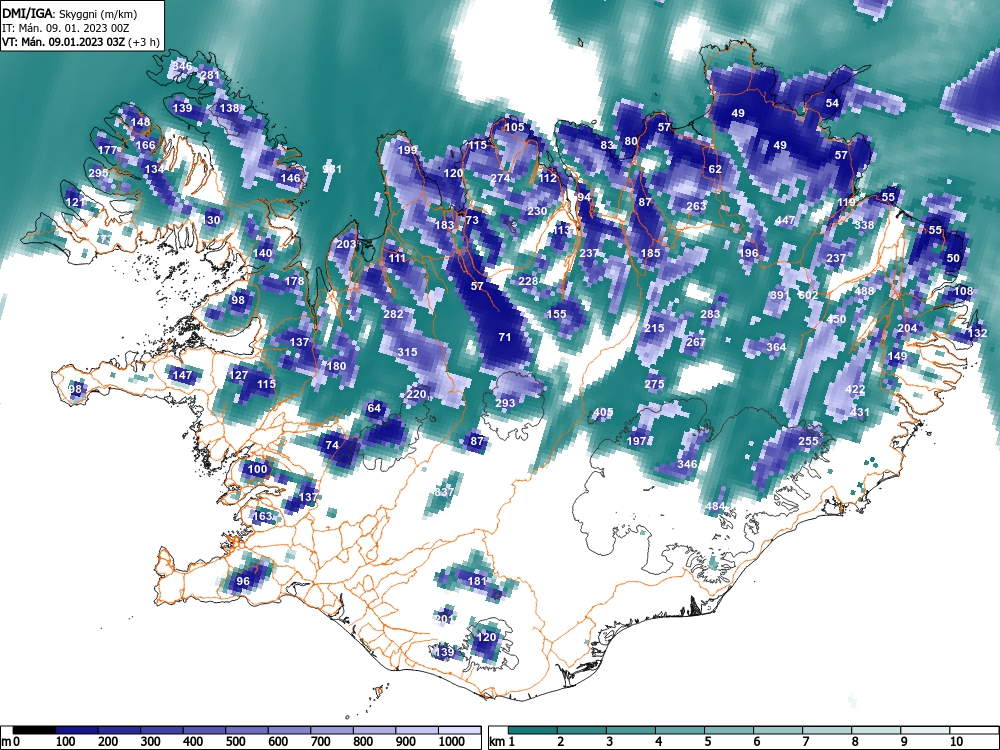Screen dimensions: 1000x750
Task: Click the "295" value on the map
Action: [x=98, y=173]
